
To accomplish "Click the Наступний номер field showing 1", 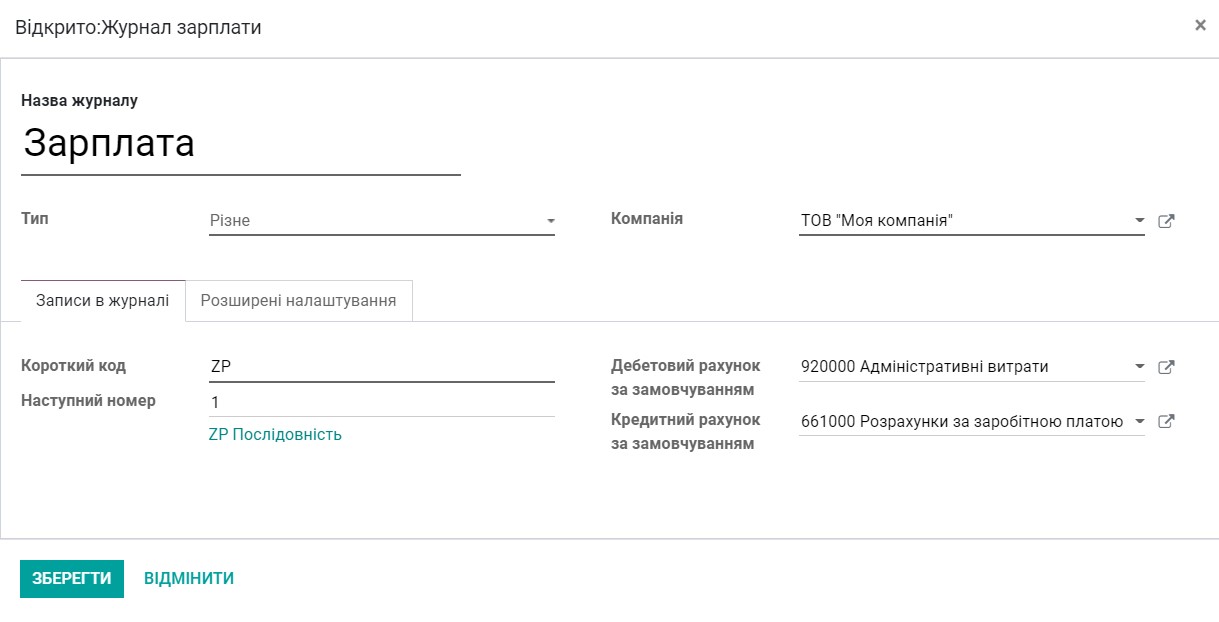I will (x=380, y=401).
